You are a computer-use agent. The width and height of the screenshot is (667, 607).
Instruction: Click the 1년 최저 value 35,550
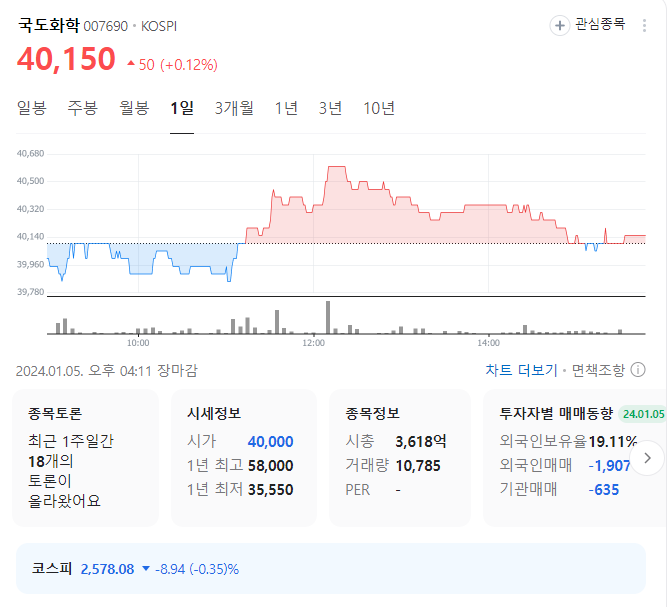point(271,490)
